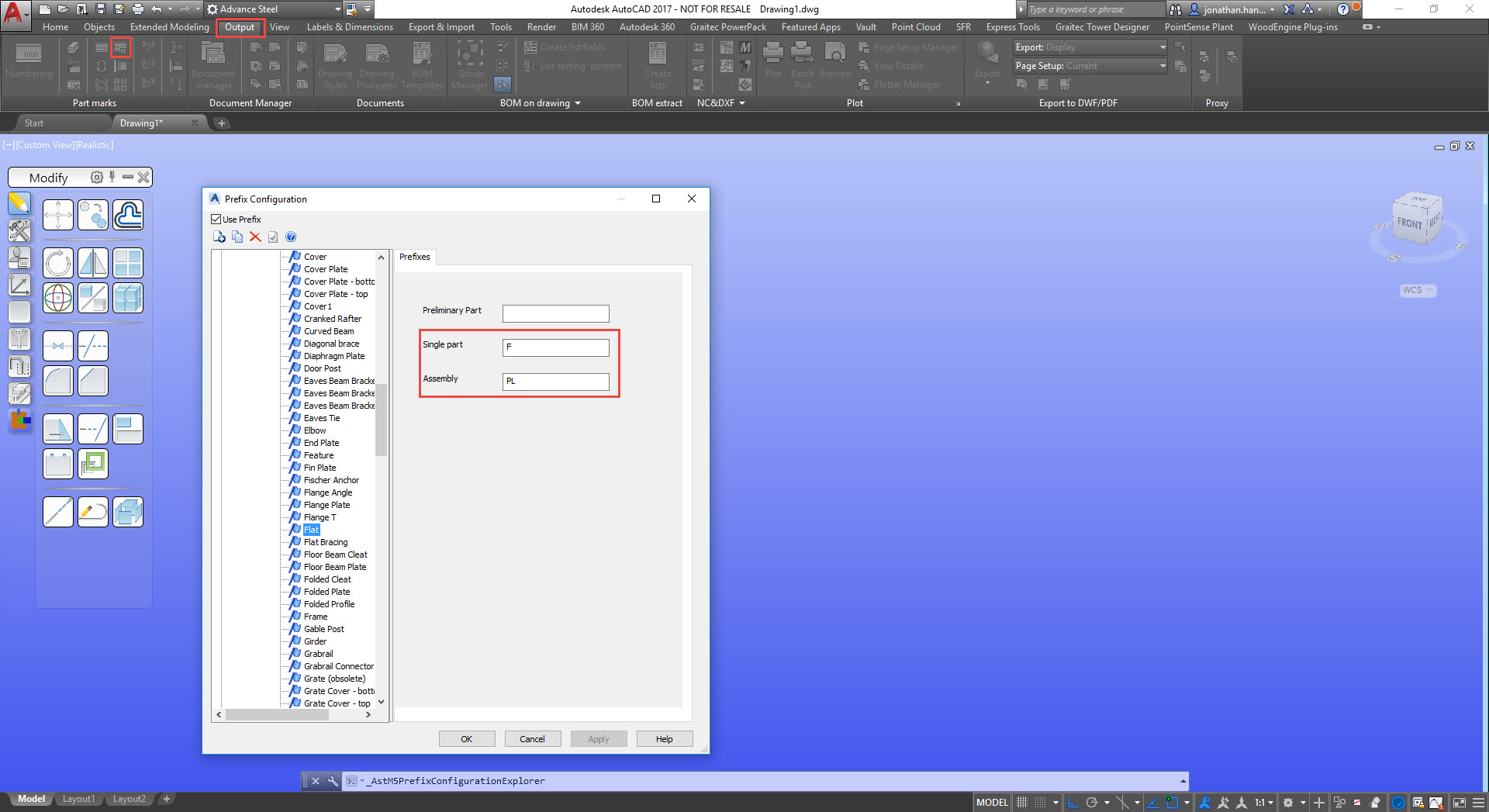
Task: Switch to the Layout1 tab
Action: [78, 798]
